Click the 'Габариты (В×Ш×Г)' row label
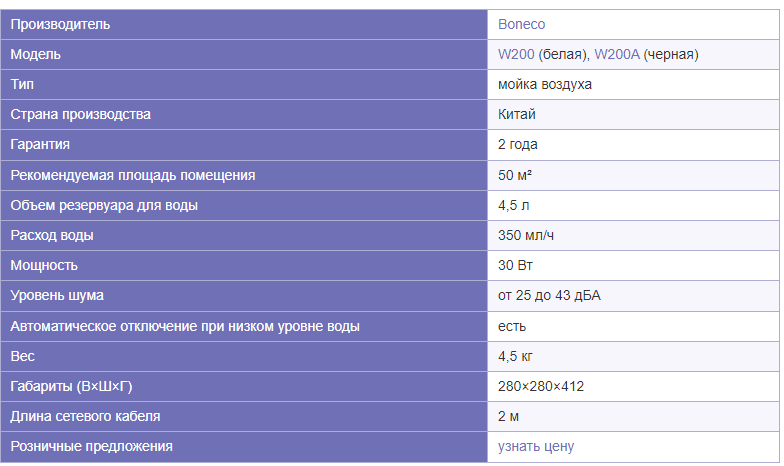The image size is (784, 466). pyautogui.click(x=72, y=386)
